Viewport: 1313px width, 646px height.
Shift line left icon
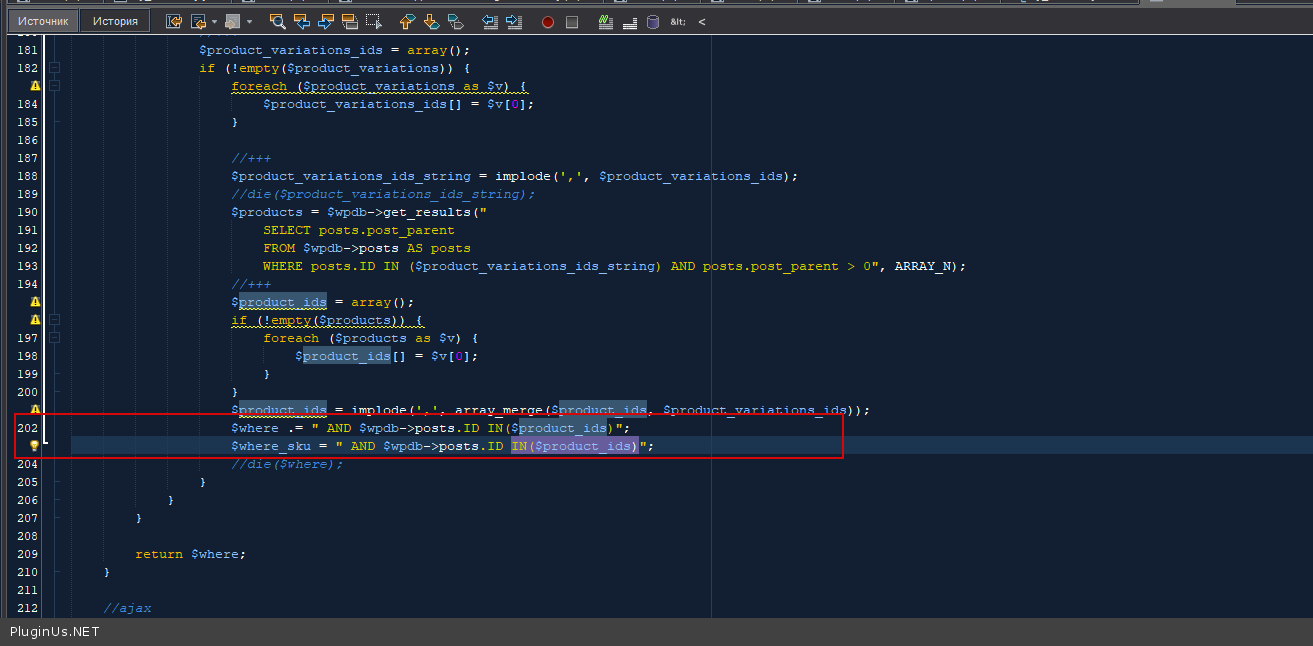click(489, 21)
